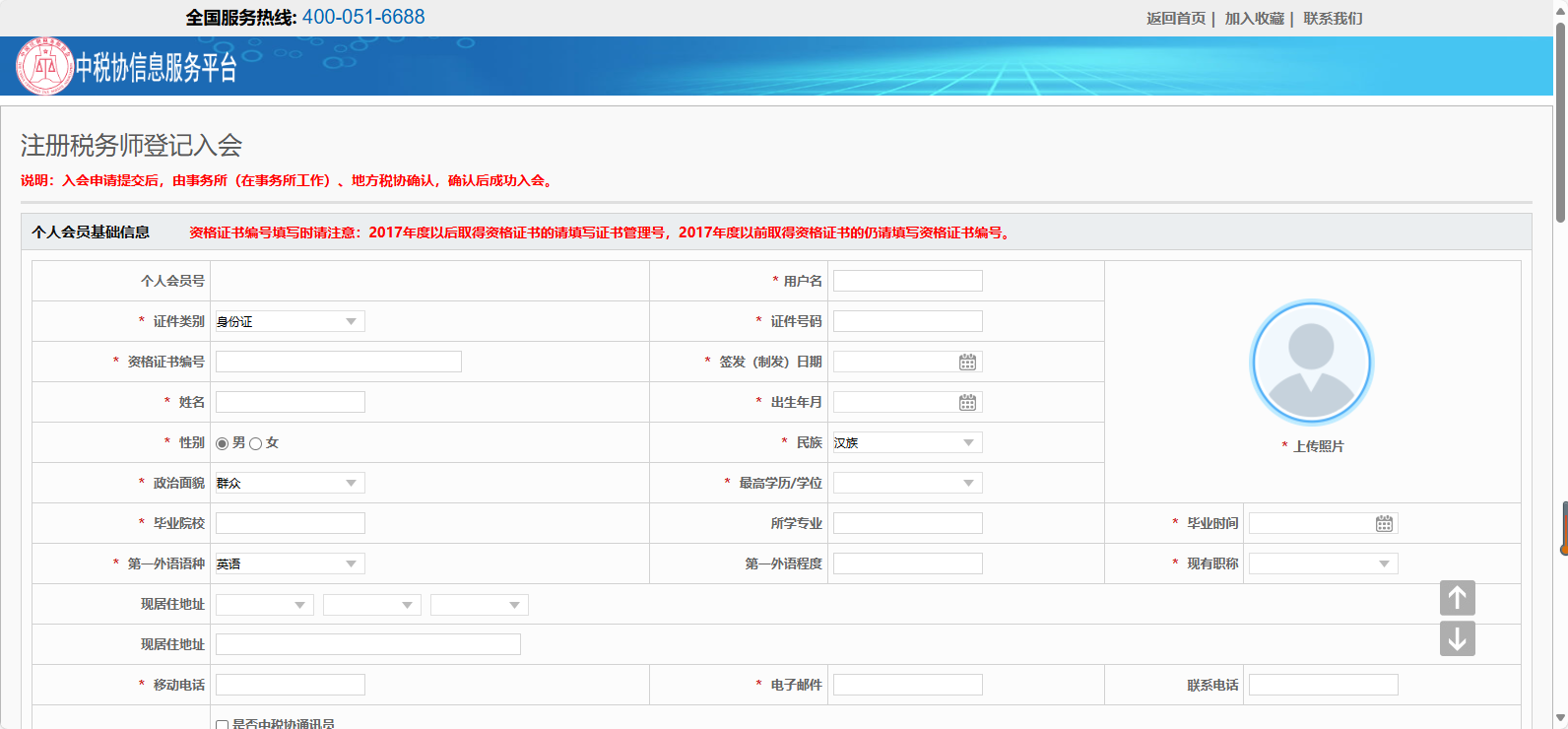Focus the 现居住地址 detailed address text field
The width and height of the screenshot is (1568, 729).
pyautogui.click(x=368, y=644)
